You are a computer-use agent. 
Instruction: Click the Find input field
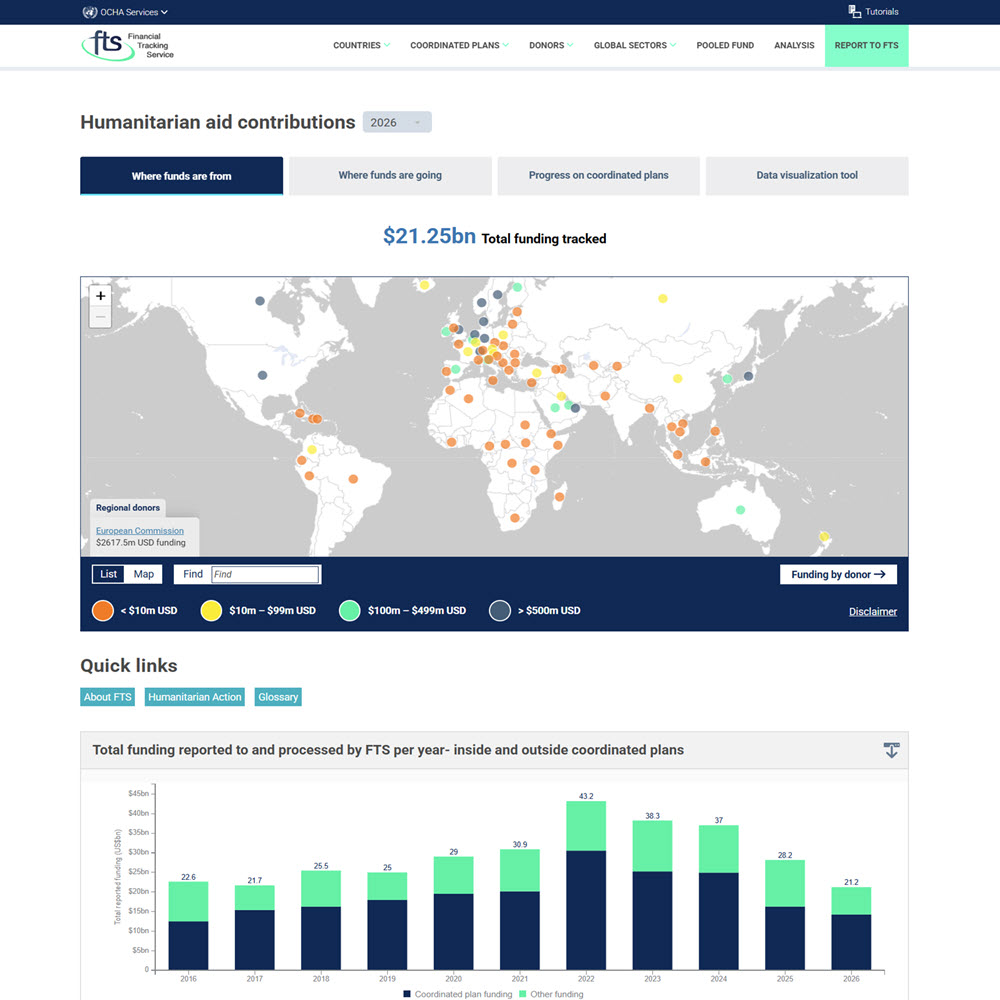[x=265, y=574]
